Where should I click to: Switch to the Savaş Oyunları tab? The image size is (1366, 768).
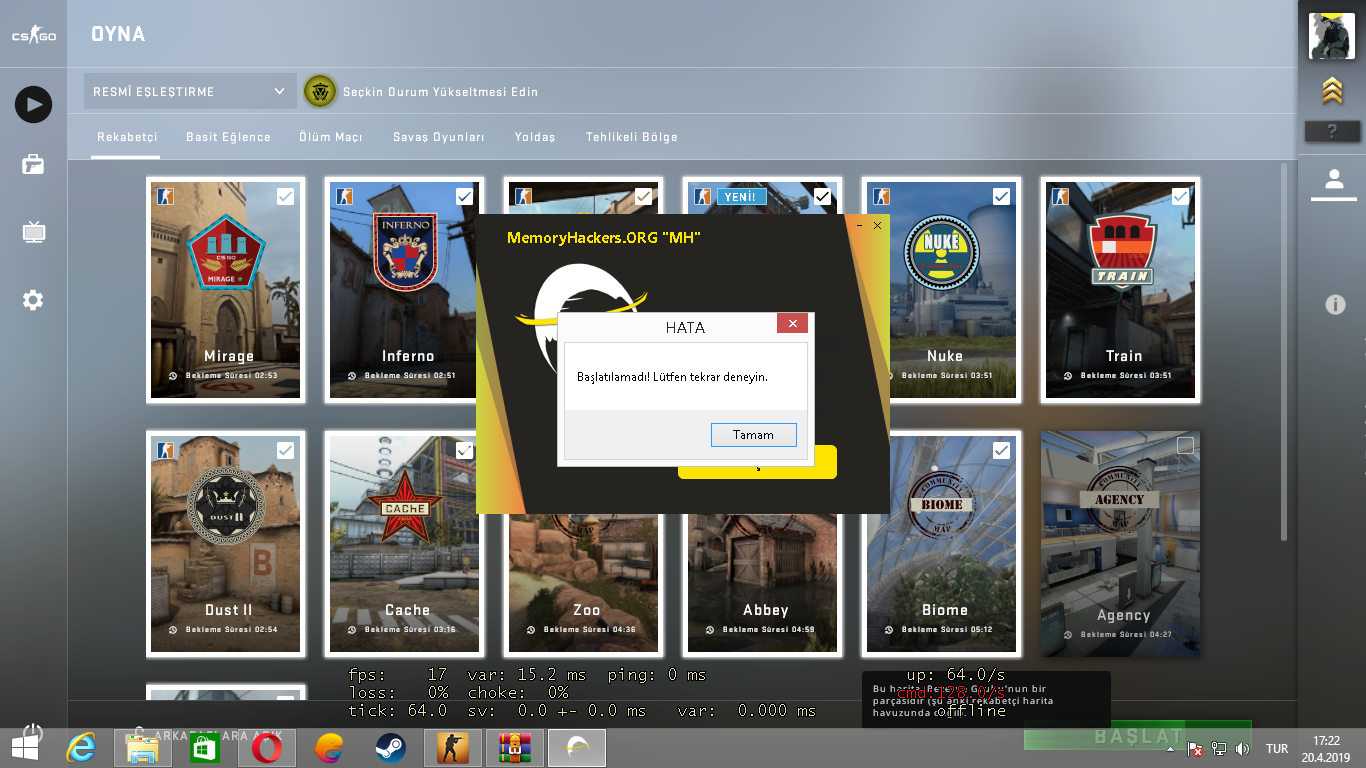438,137
